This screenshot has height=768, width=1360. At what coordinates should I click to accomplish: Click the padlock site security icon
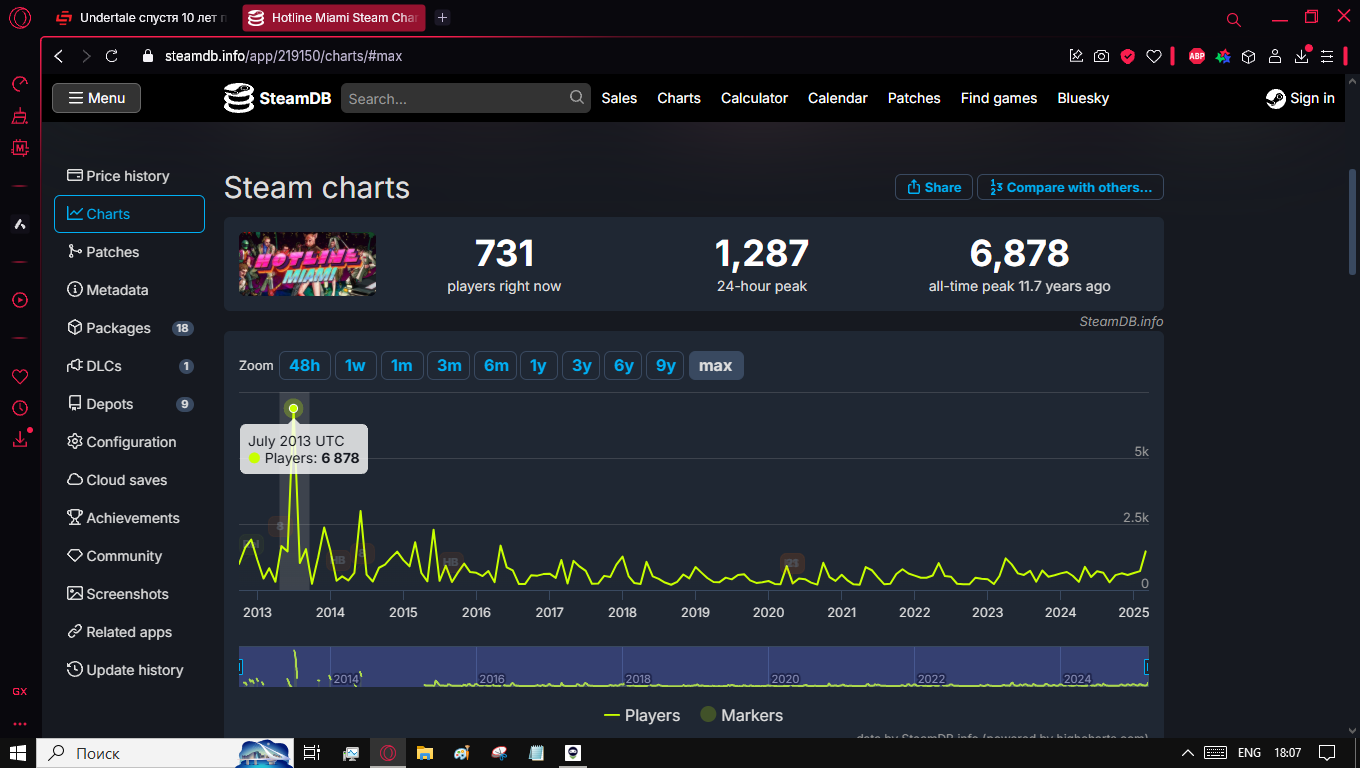pyautogui.click(x=148, y=56)
